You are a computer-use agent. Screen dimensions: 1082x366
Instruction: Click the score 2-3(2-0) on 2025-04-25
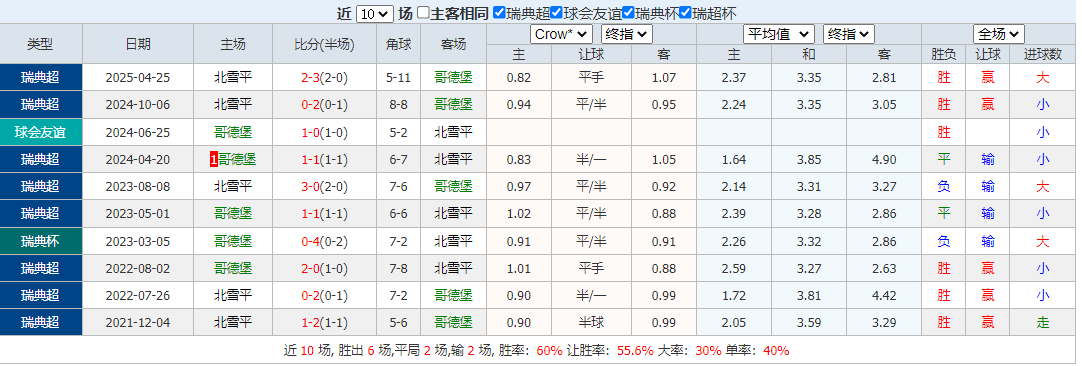[324, 78]
